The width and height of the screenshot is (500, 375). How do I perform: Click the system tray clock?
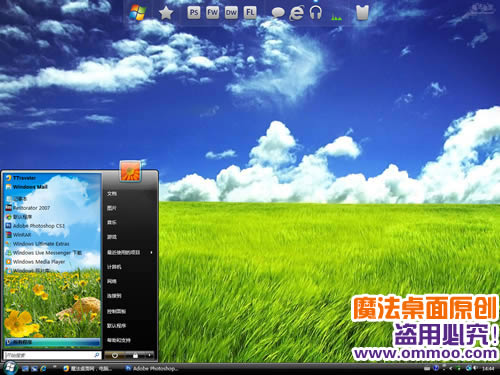tap(488, 368)
